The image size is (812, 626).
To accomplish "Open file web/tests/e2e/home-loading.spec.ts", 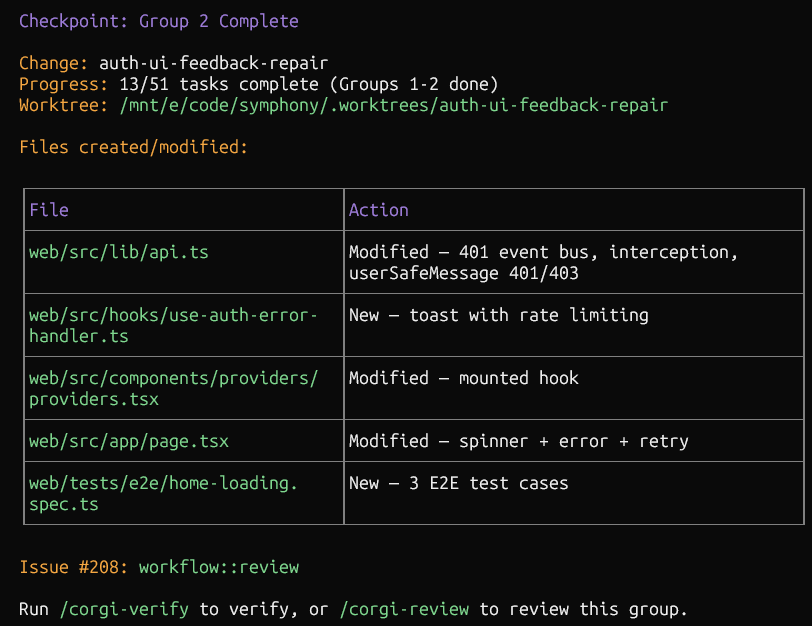I will click(163, 494).
